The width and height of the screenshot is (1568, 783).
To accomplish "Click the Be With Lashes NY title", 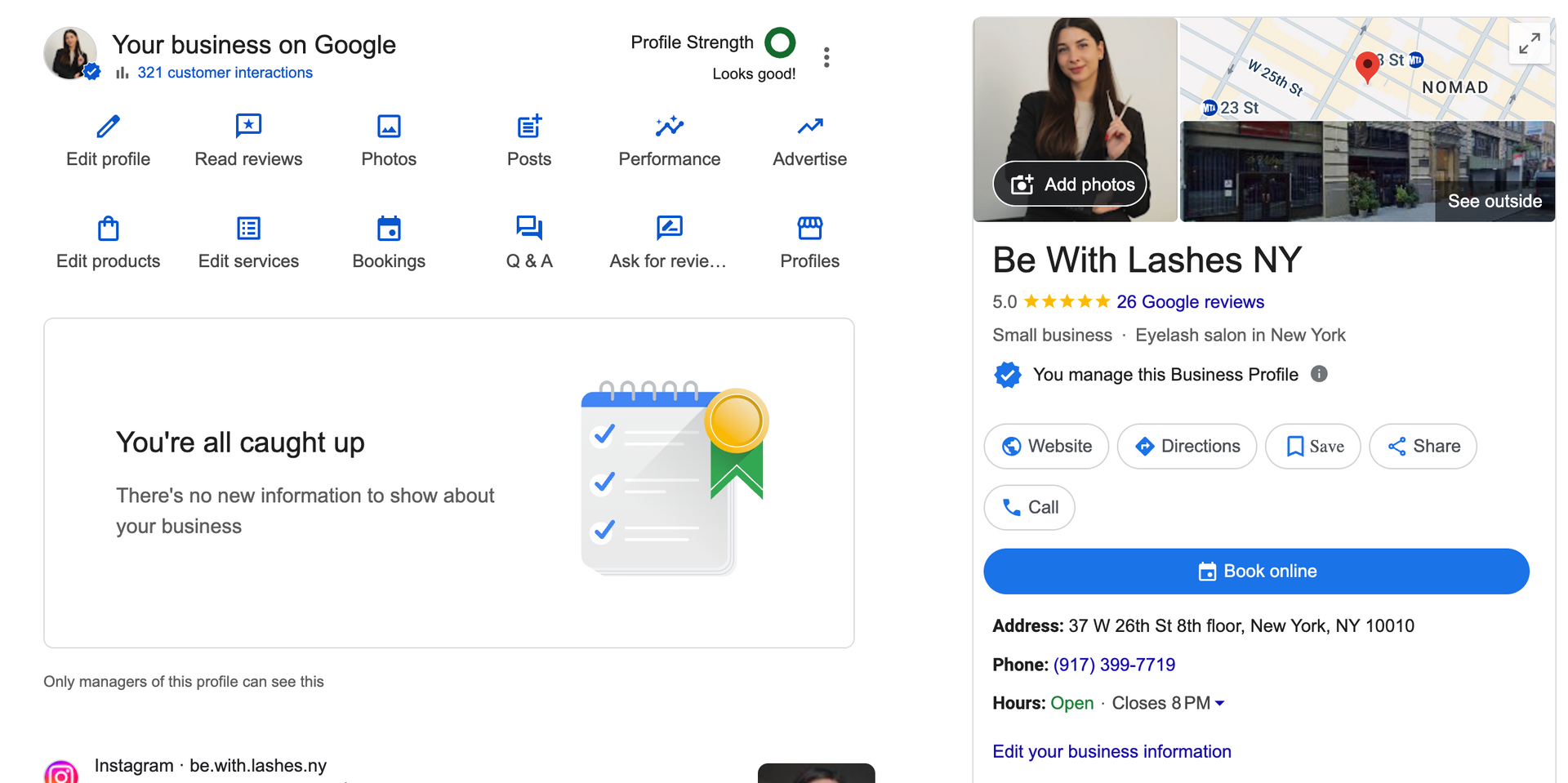I will coord(1147,260).
